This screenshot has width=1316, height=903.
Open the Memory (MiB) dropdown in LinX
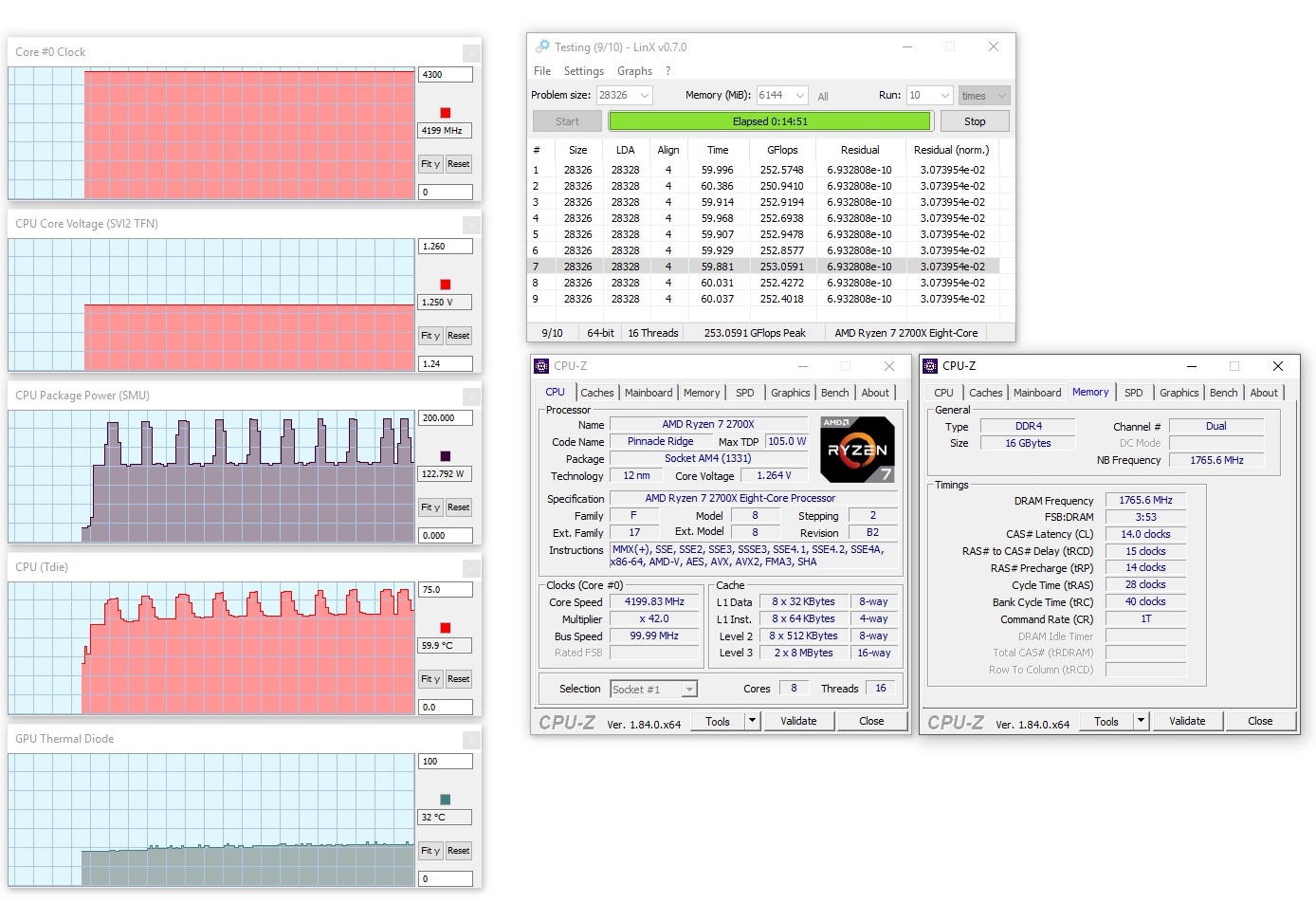[x=800, y=96]
